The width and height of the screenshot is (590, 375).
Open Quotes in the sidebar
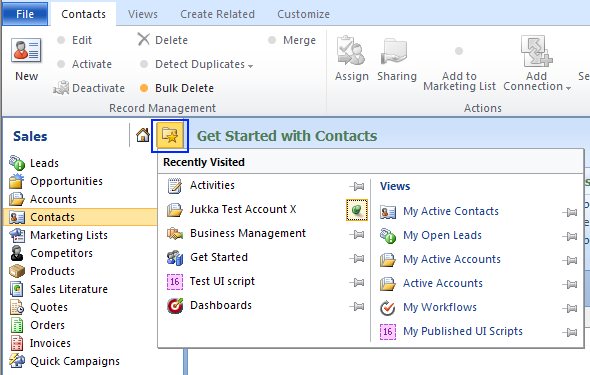tap(38, 307)
